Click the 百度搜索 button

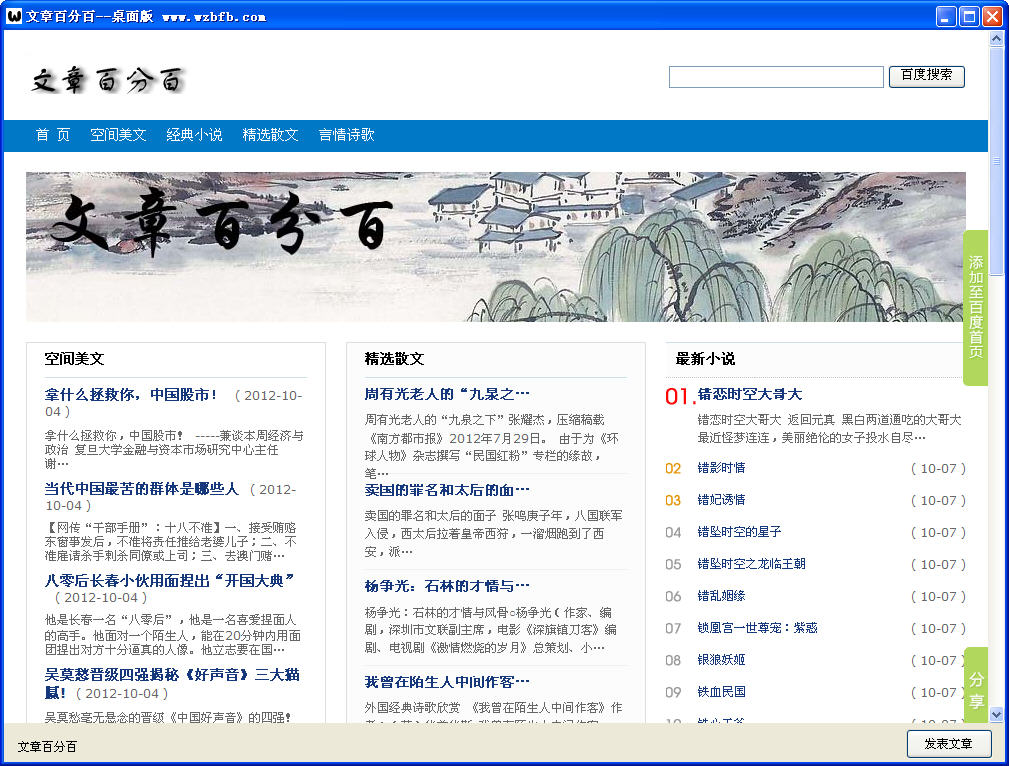(927, 76)
